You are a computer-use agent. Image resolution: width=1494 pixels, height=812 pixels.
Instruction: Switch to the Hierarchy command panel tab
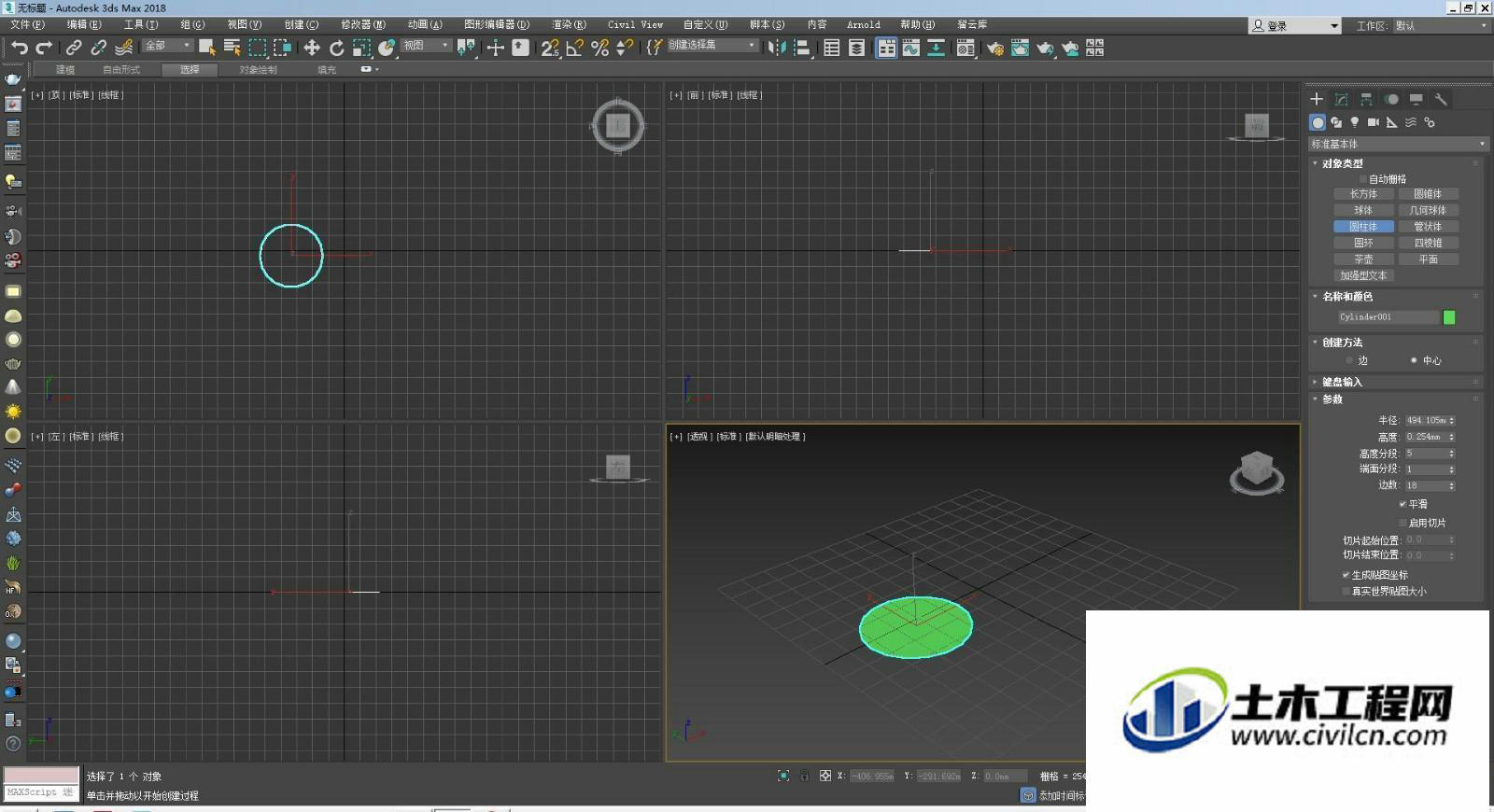(1366, 99)
